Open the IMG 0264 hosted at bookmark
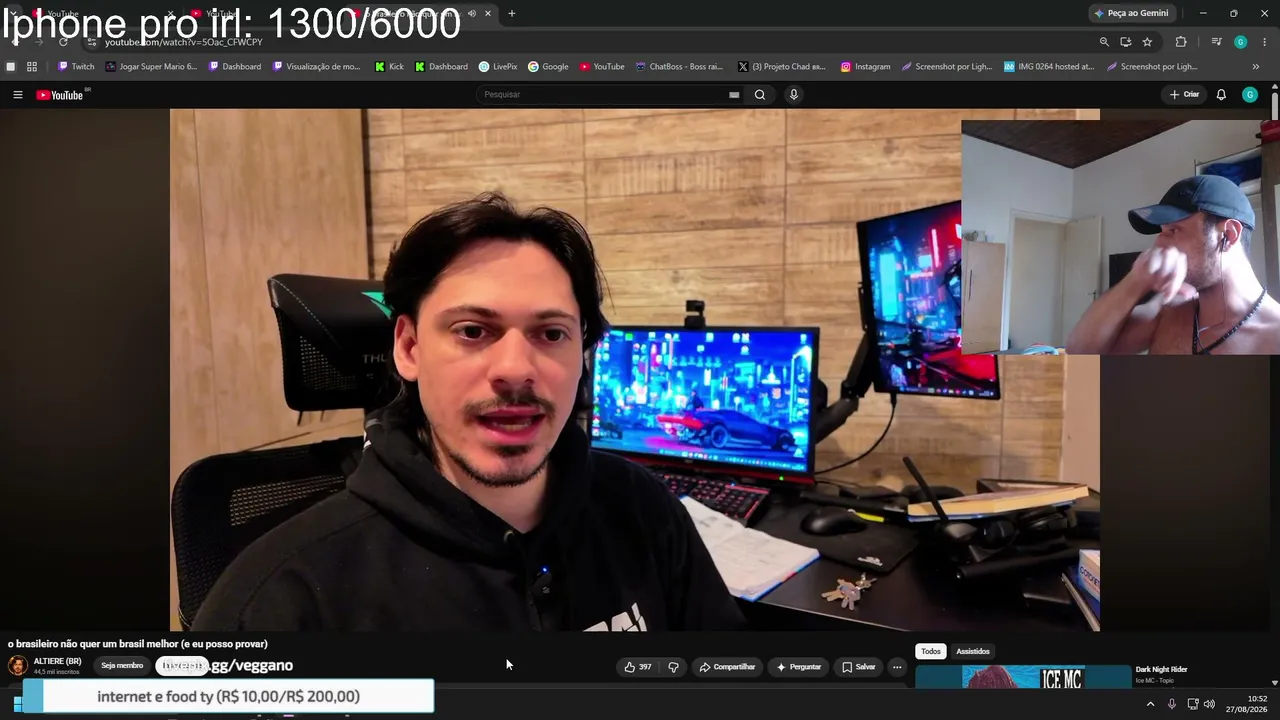1280x720 pixels. tap(1049, 67)
